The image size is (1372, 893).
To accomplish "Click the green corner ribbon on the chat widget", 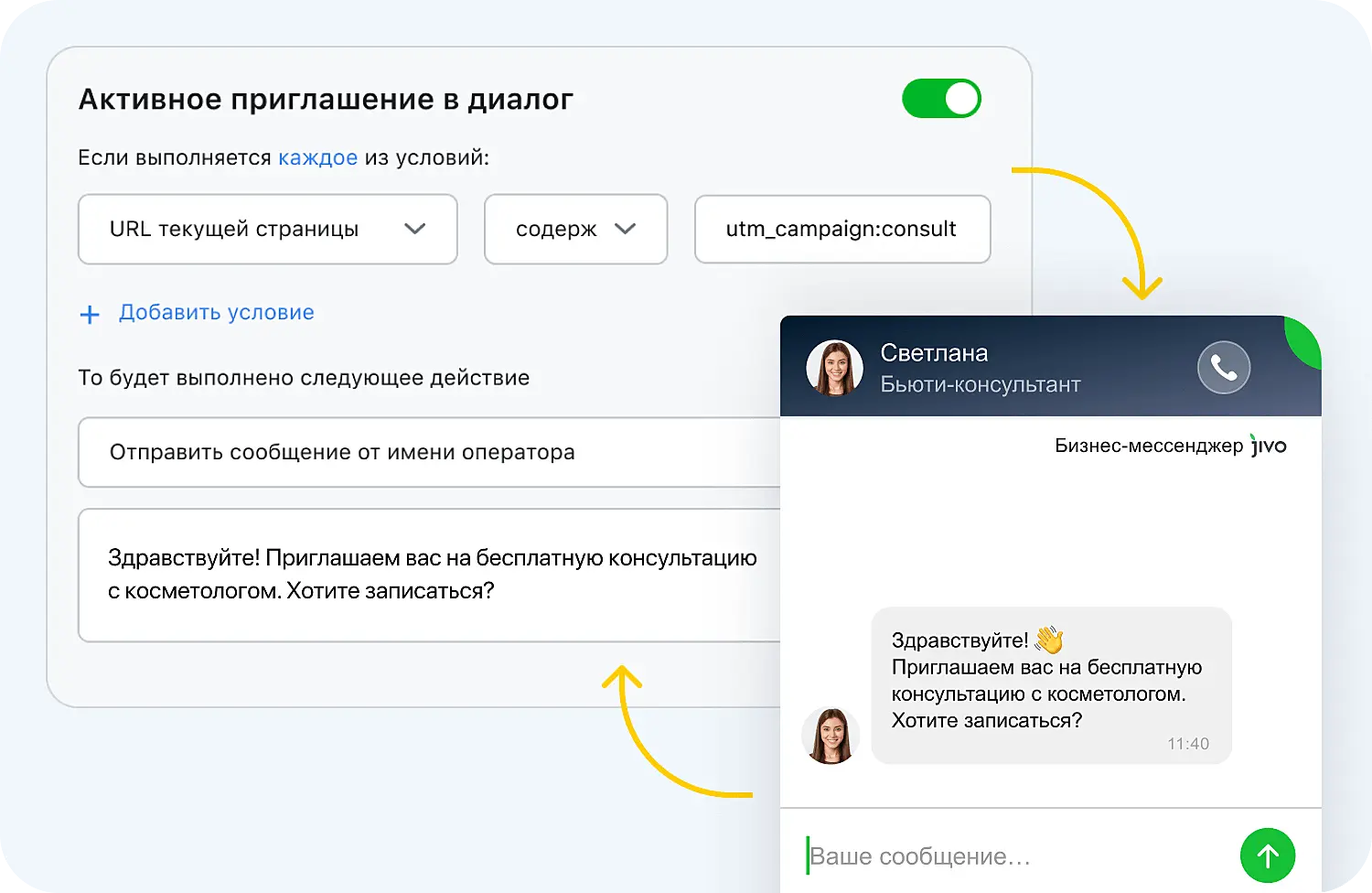I will 1302,339.
